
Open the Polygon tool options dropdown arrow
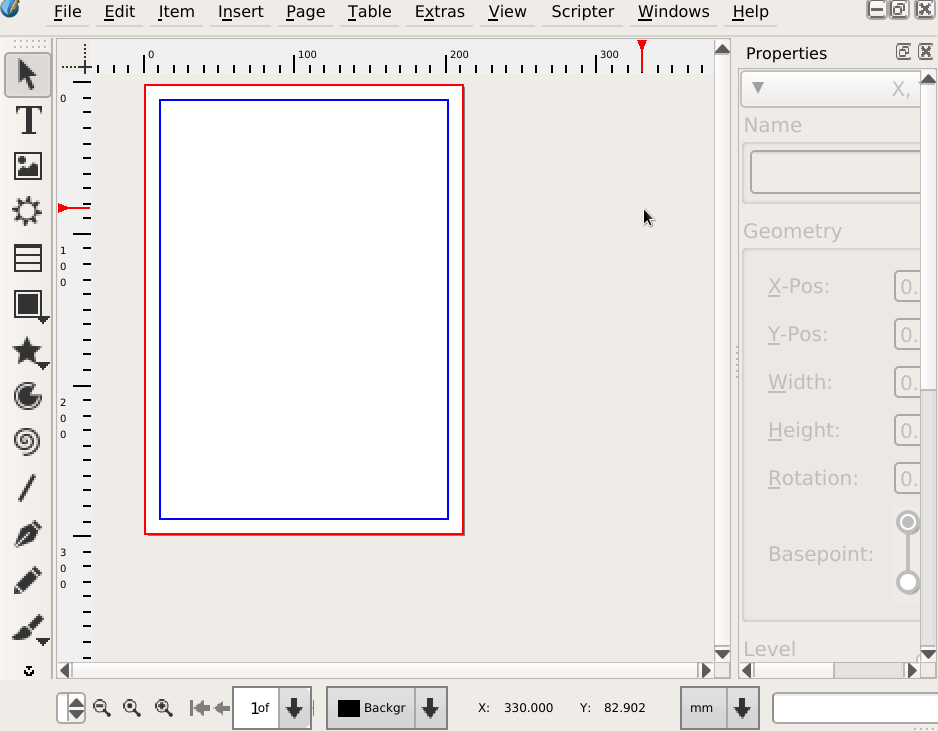click(x=44, y=366)
